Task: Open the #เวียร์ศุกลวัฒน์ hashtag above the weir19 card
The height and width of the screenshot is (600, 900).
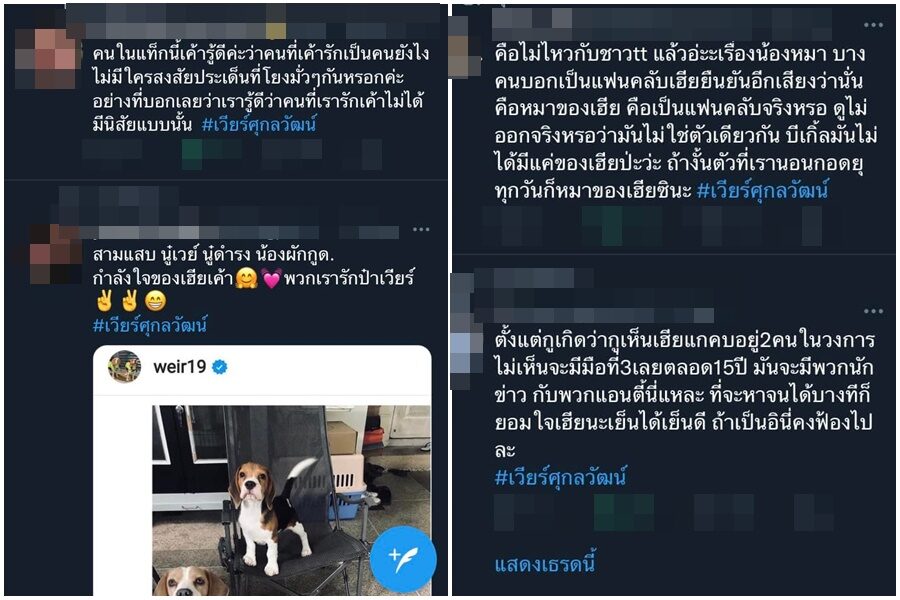Action: 149,324
